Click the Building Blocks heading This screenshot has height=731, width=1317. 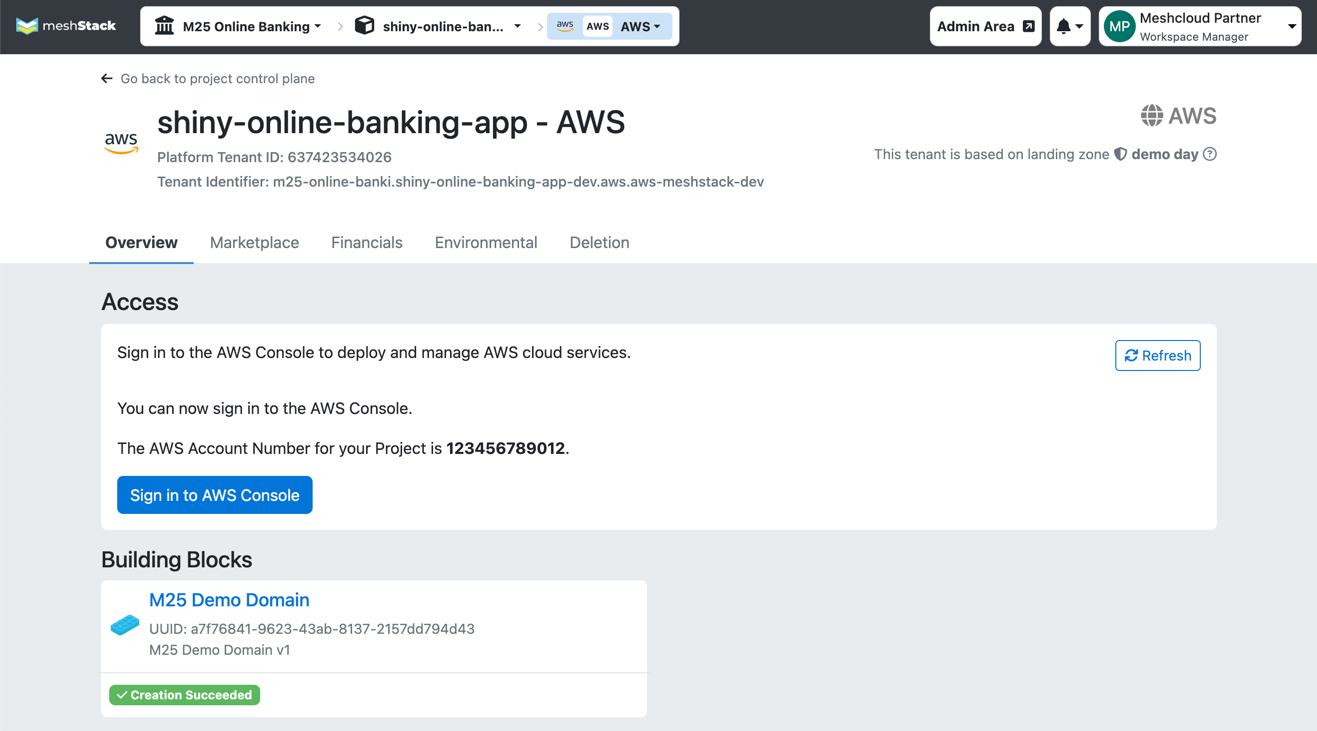point(176,560)
